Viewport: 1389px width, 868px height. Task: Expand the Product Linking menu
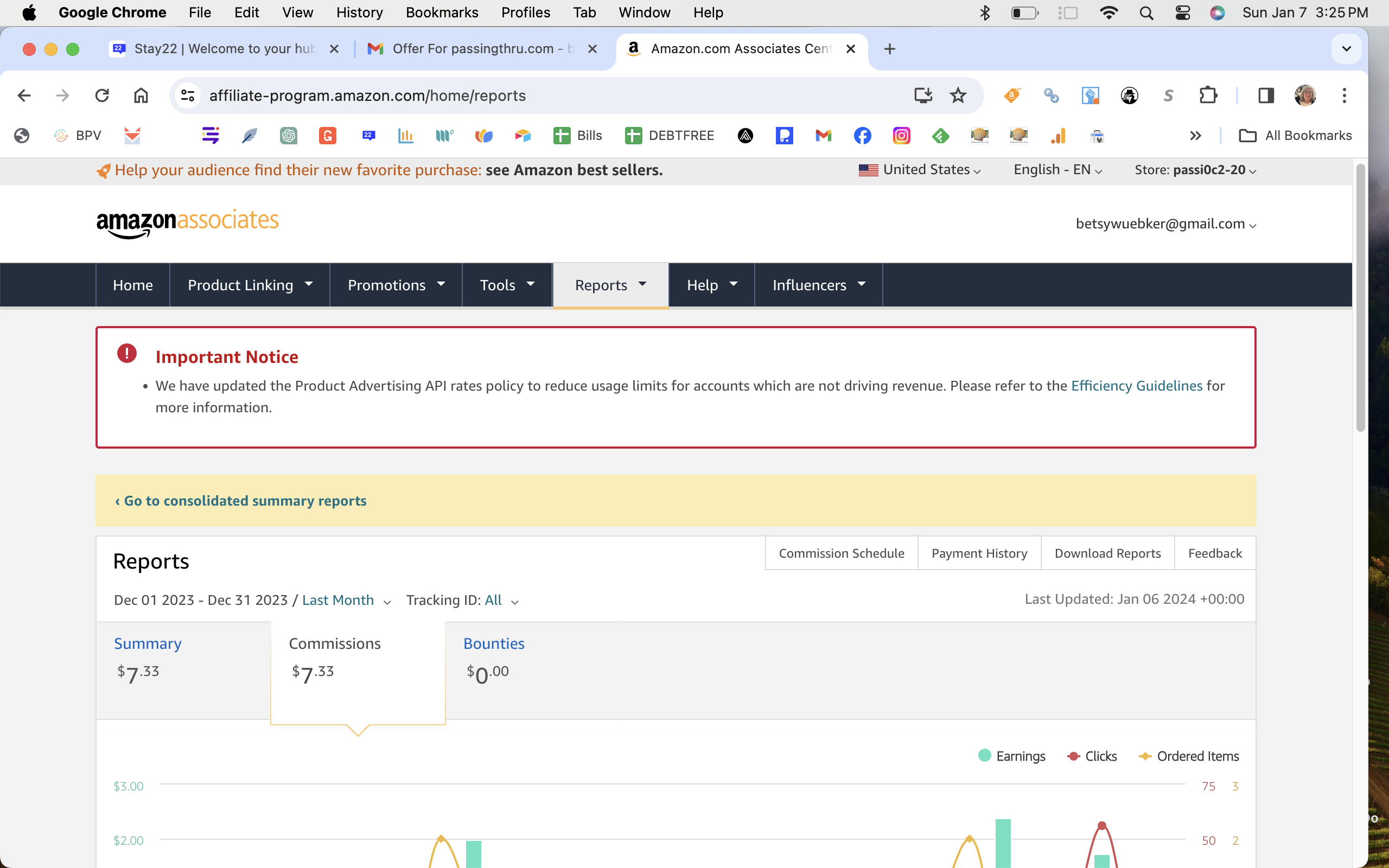pyautogui.click(x=250, y=285)
